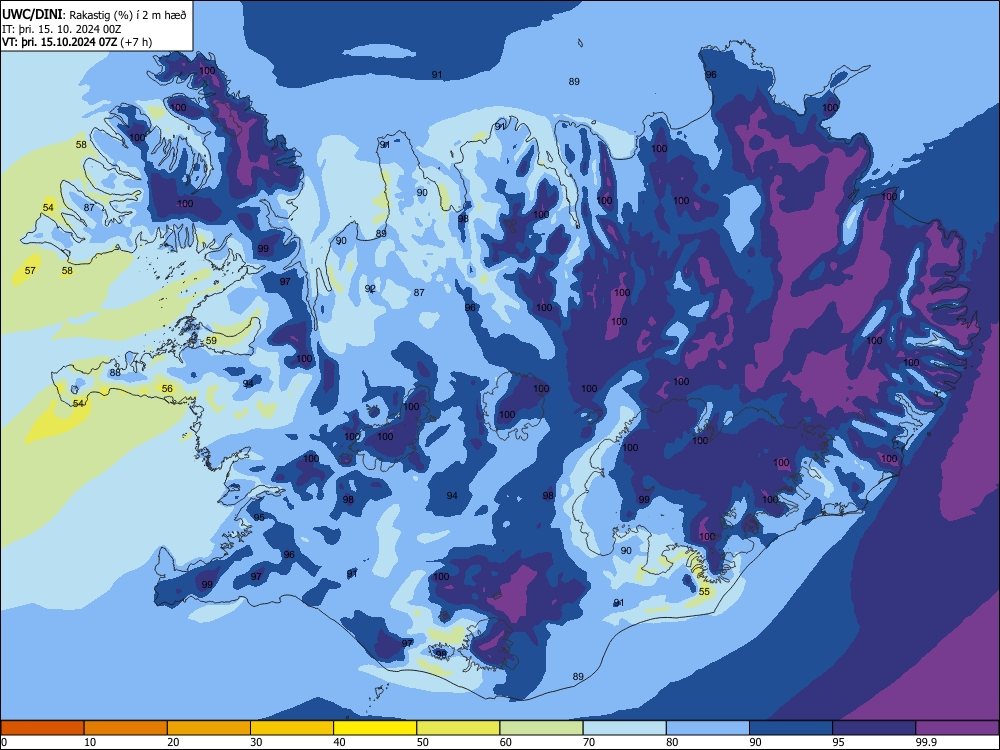This screenshot has height=750, width=1000.
Task: Click the '59' humidity value on the map
Action: point(211,341)
